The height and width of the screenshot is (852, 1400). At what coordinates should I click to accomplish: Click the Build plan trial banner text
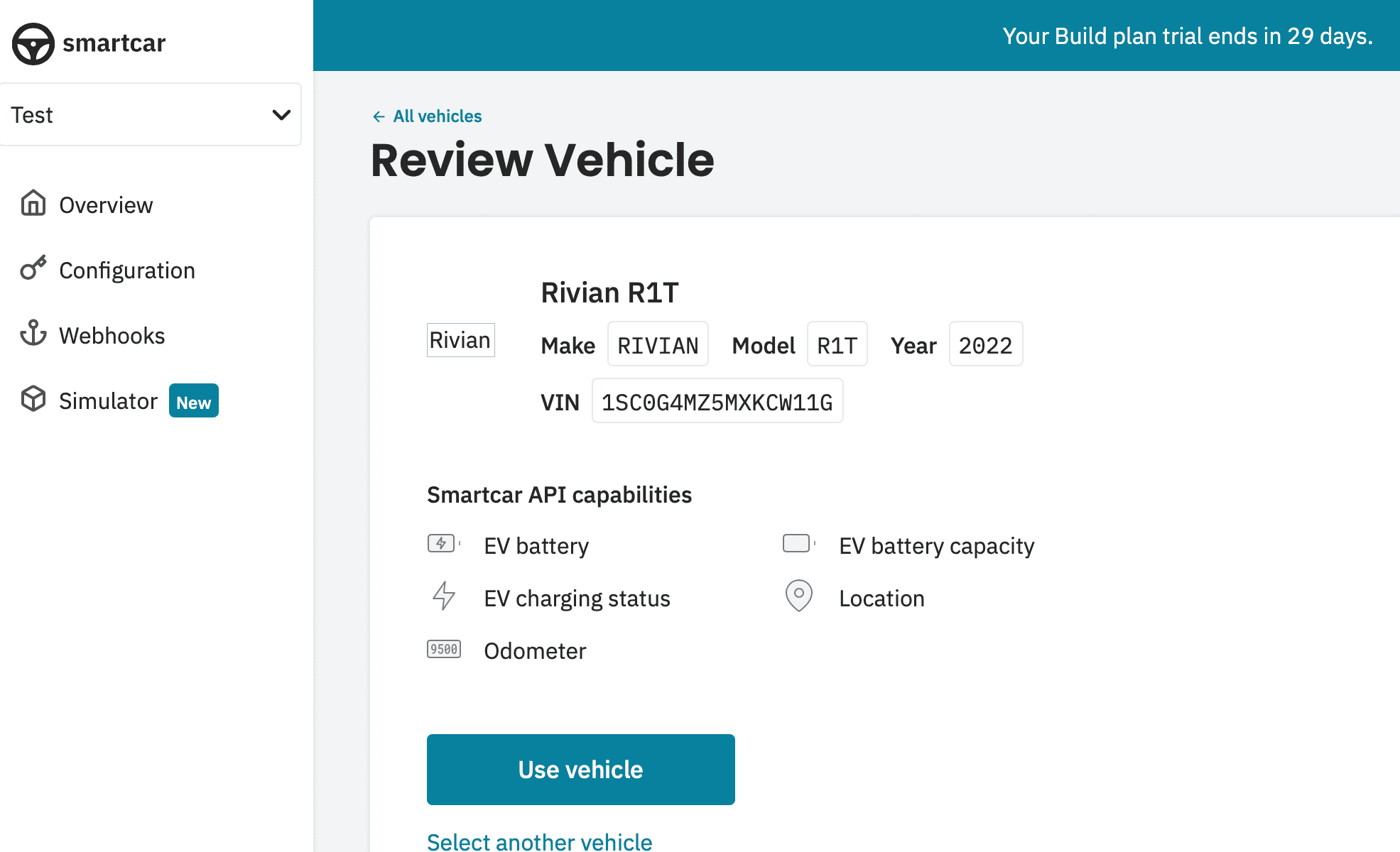1188,35
